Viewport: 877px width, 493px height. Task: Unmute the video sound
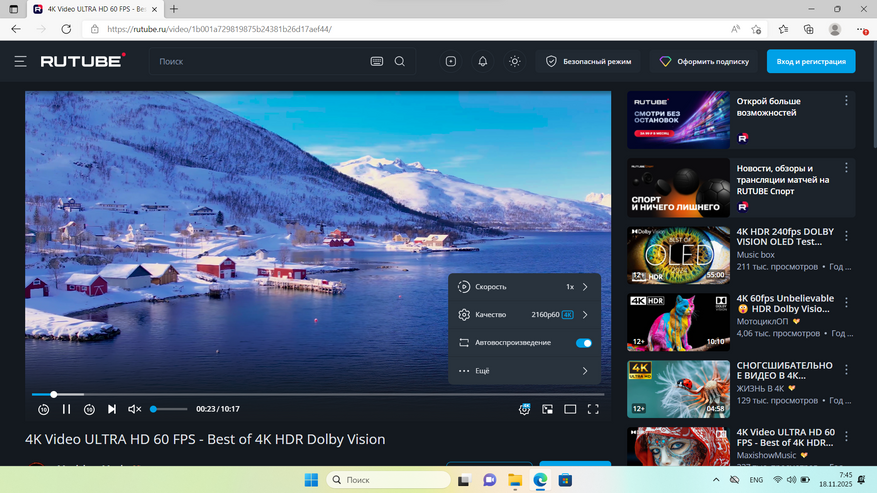[135, 409]
